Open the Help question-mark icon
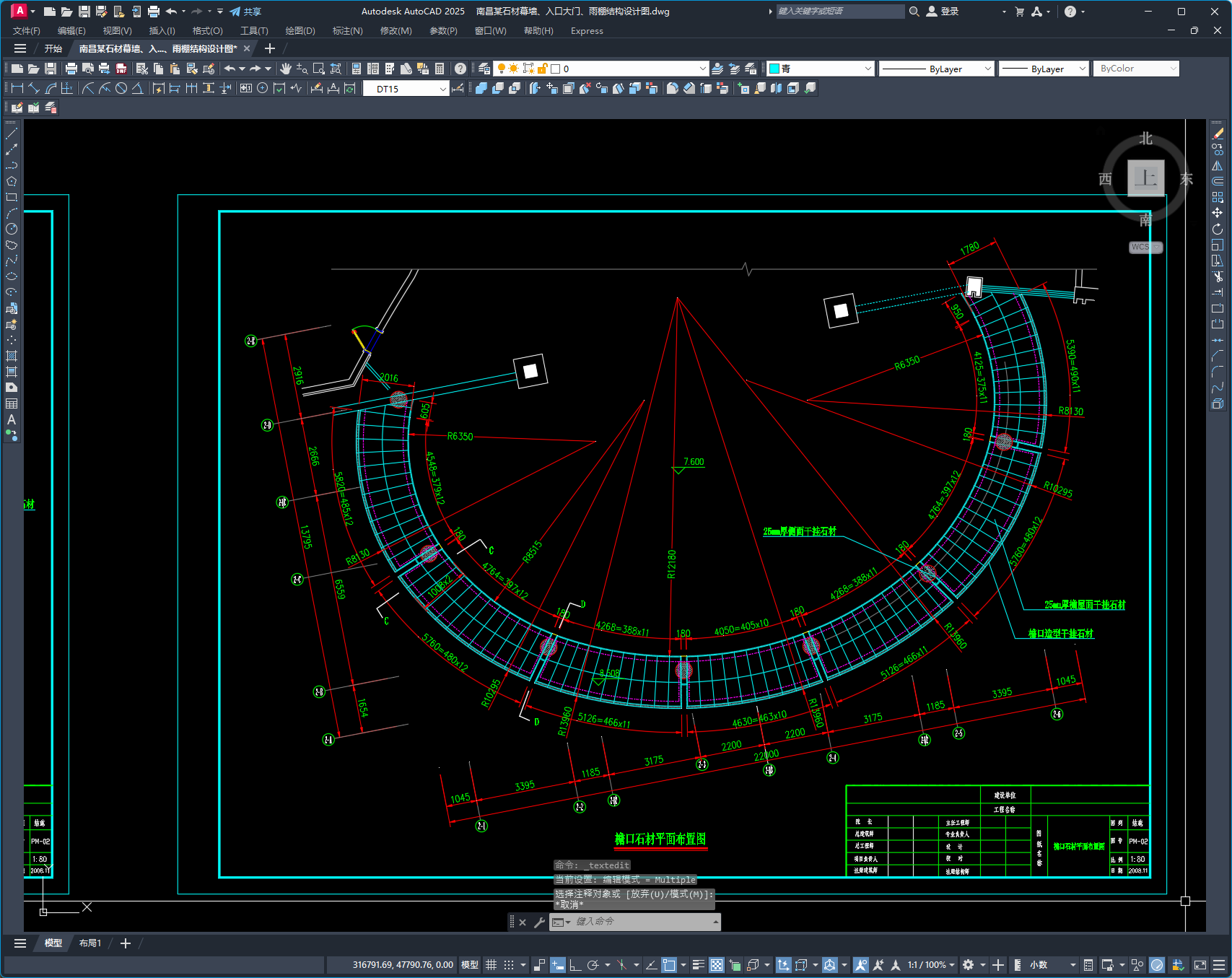The image size is (1232, 978). (x=460, y=69)
